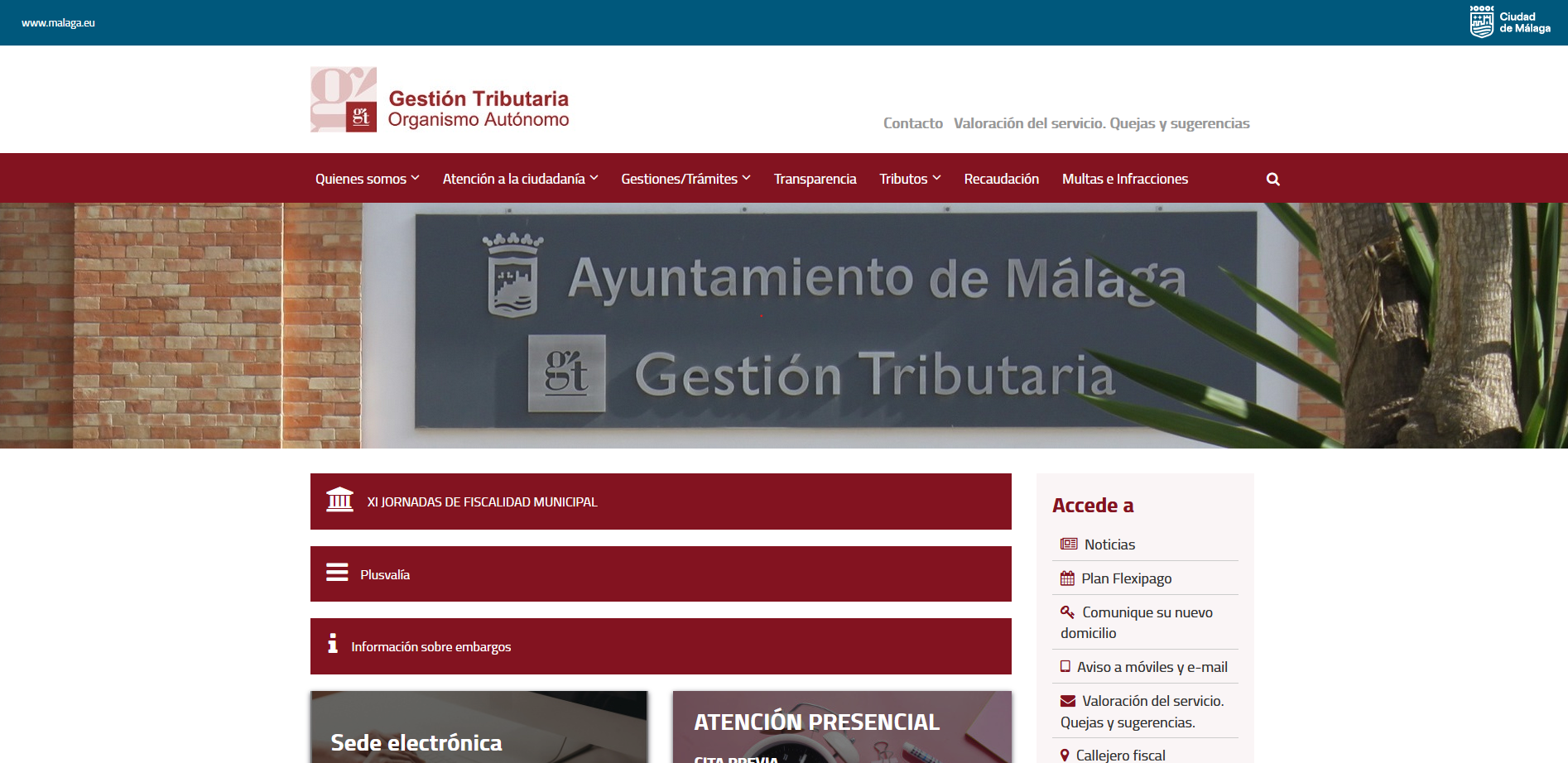This screenshot has width=1568, height=763.
Task: Open the Contacto link in header
Action: (912, 123)
